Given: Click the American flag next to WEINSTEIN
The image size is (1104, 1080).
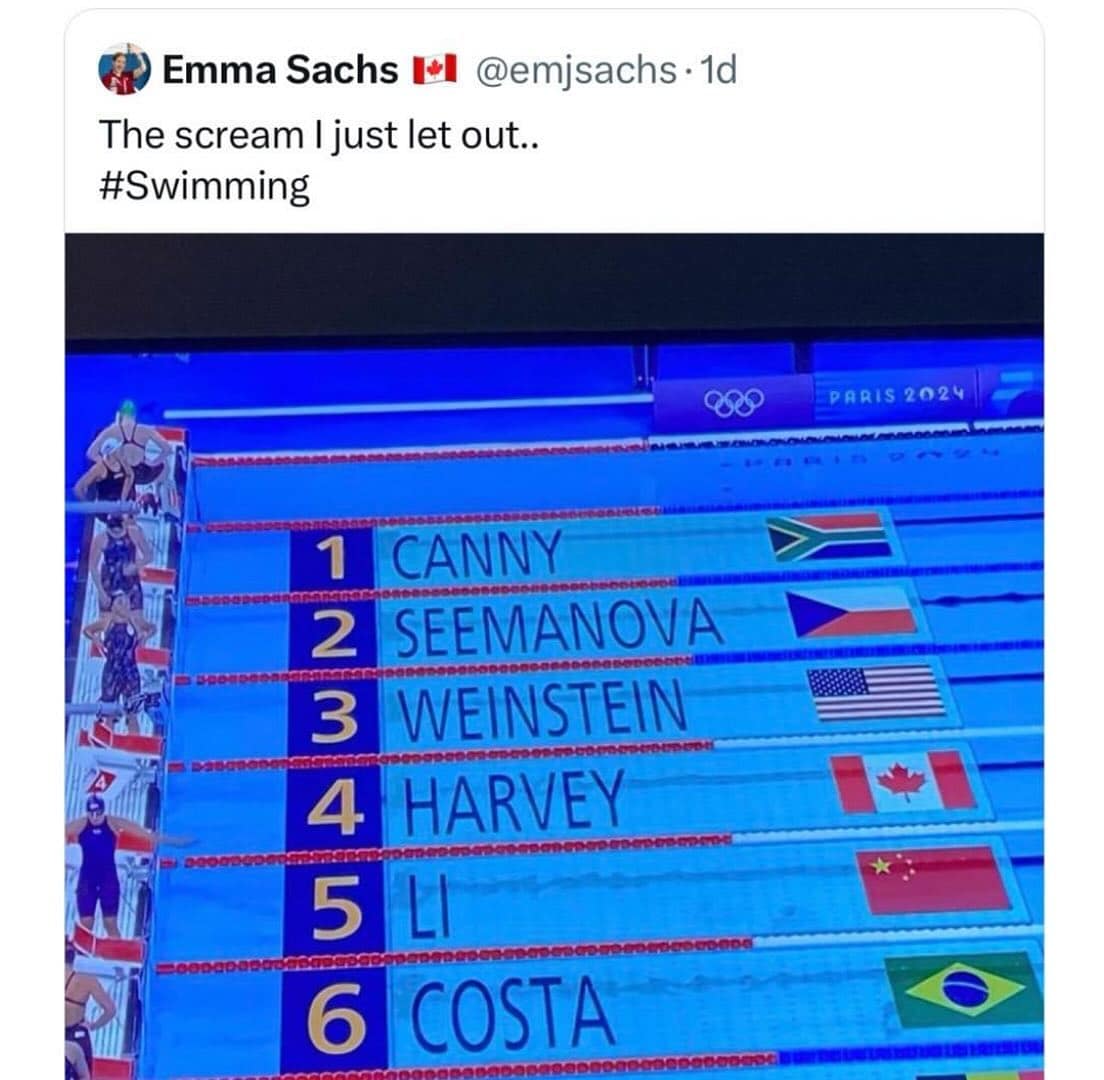Looking at the screenshot, I should (x=877, y=692).
